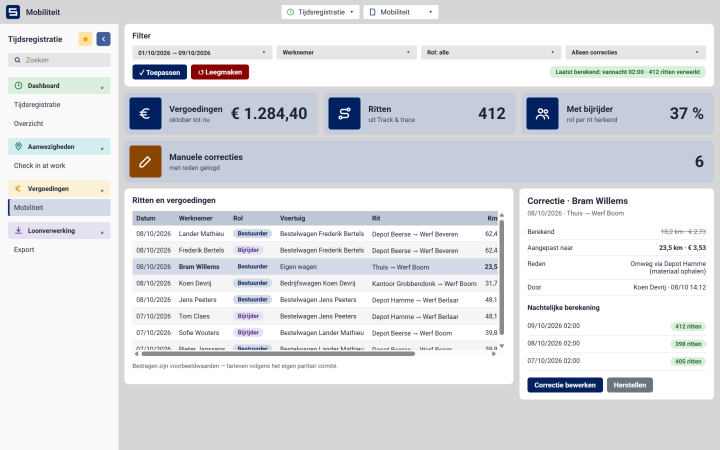Select Mobiliteit sidebar item

(x=59, y=208)
